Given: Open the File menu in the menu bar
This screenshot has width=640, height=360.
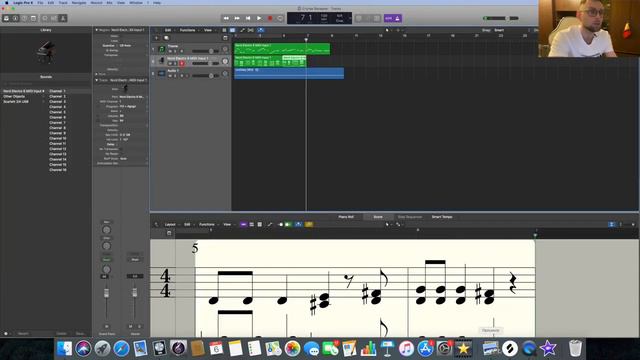Looking at the screenshot, I should [40, 3].
